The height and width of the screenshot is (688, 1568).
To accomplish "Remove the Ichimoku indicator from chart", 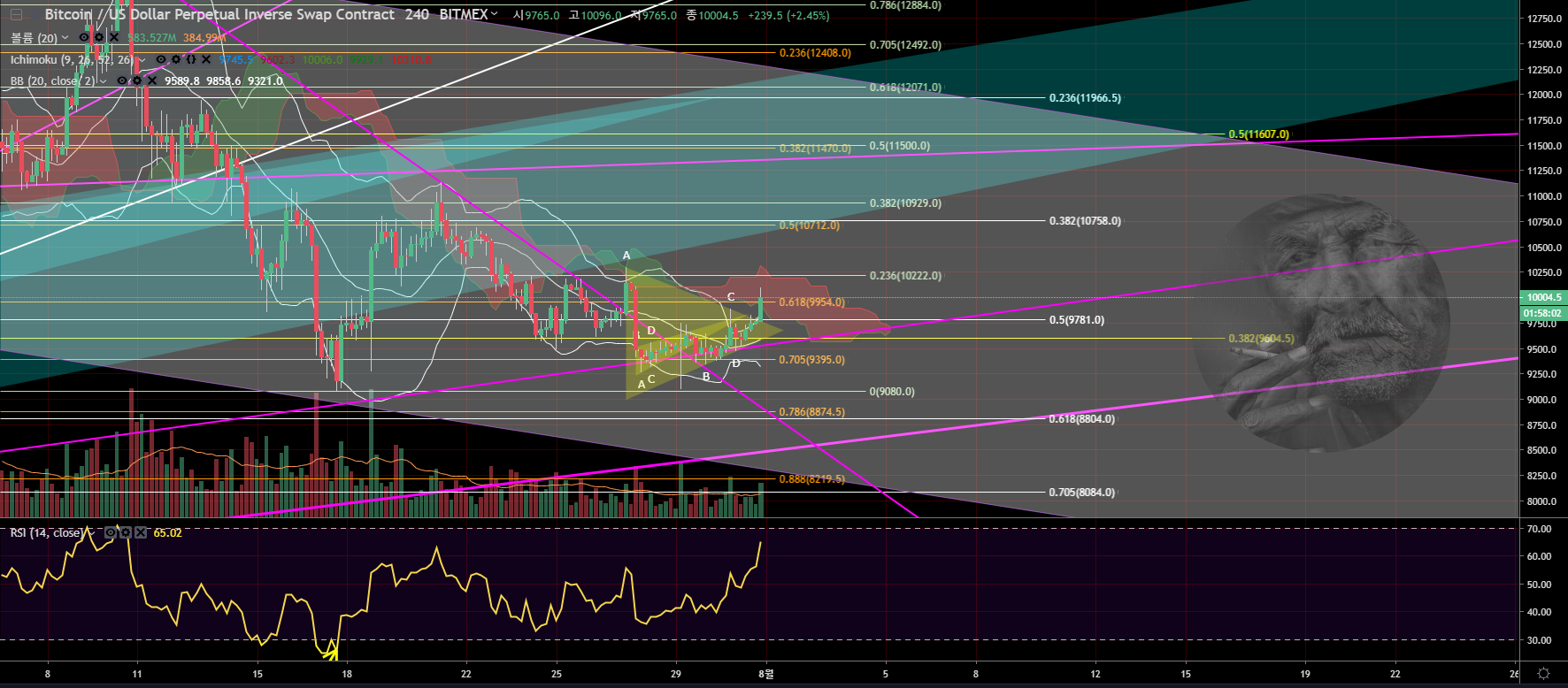I will click(x=206, y=60).
